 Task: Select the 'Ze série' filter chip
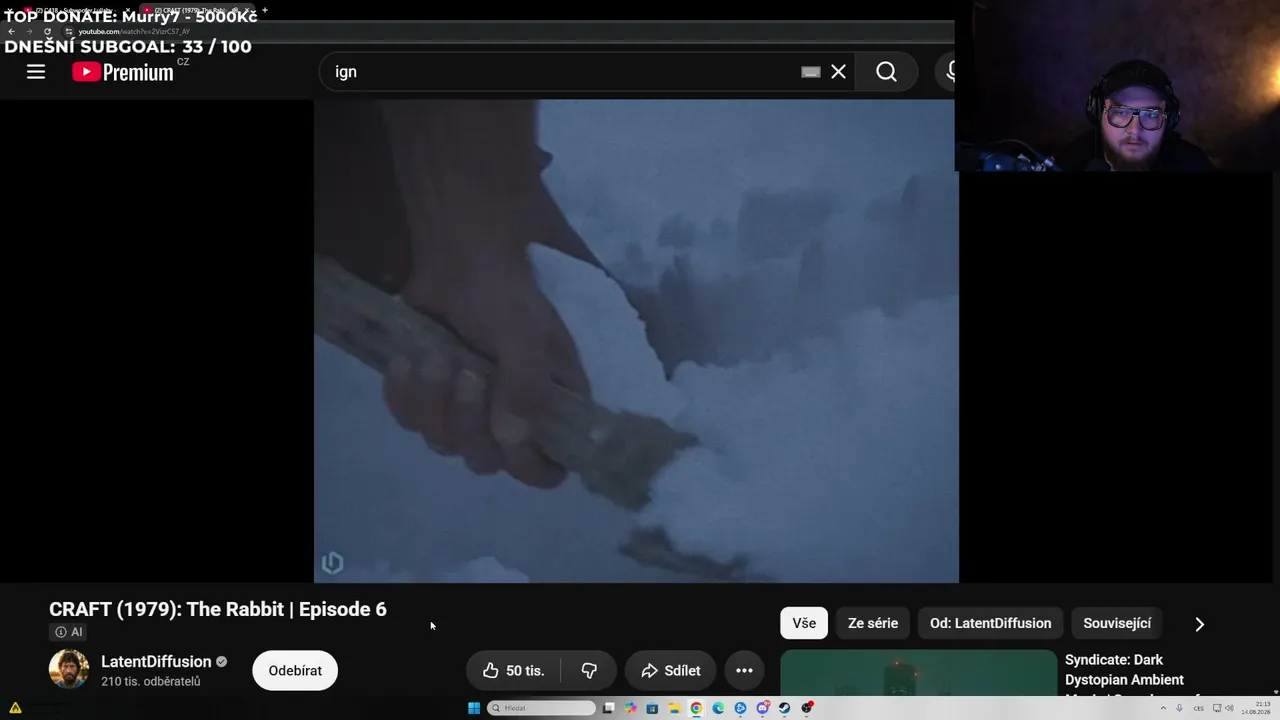873,623
